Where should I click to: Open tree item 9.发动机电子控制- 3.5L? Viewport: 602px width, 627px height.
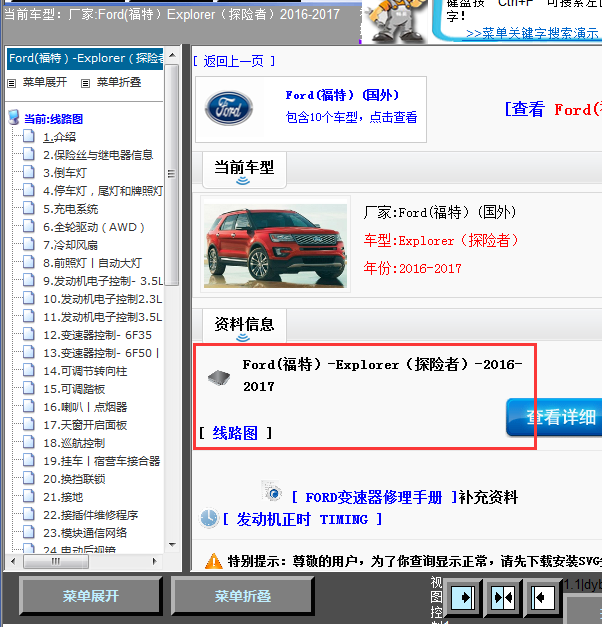coord(103,281)
